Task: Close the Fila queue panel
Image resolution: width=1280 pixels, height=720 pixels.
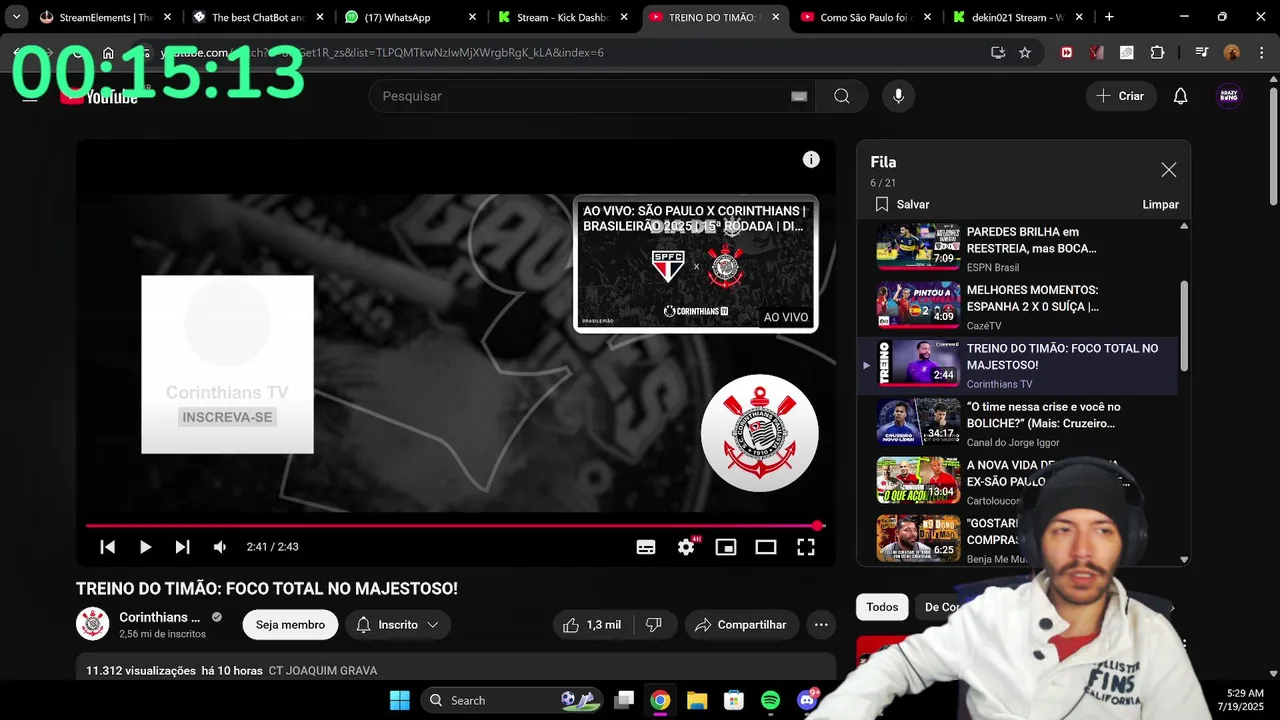Action: (x=1168, y=170)
